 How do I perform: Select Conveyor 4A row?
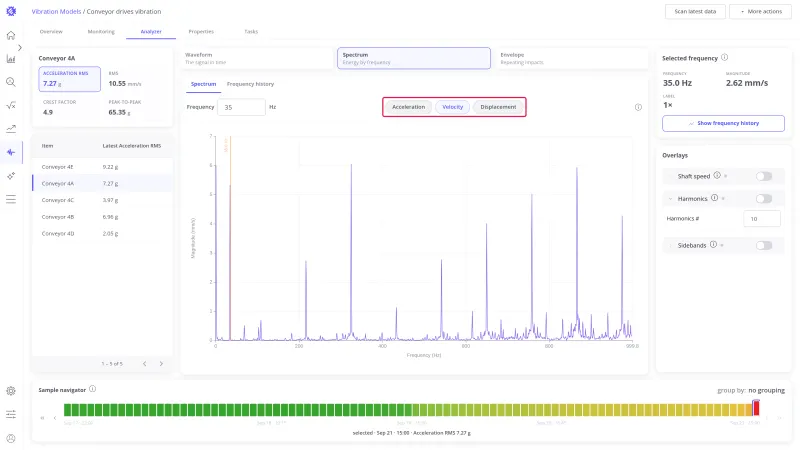103,184
